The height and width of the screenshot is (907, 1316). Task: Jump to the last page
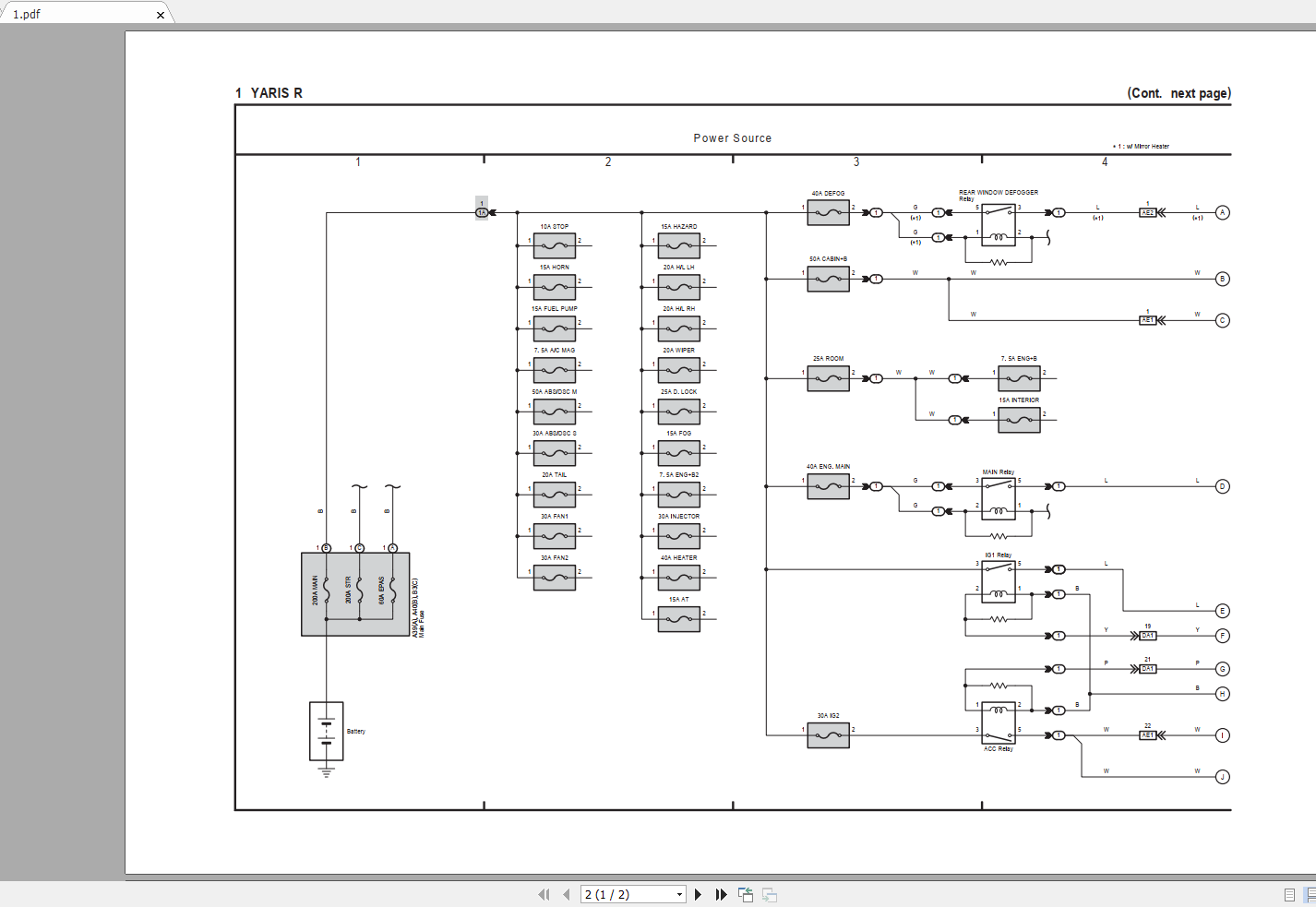(722, 894)
